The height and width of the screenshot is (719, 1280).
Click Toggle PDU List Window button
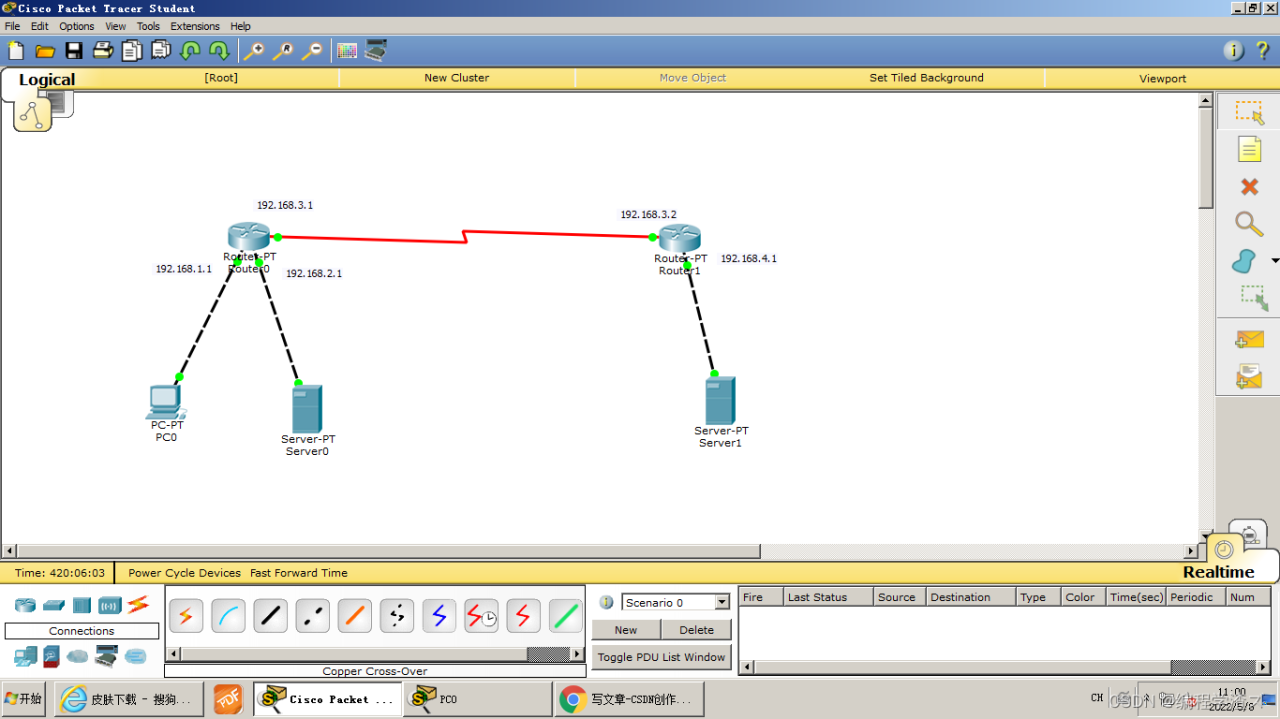[662, 657]
